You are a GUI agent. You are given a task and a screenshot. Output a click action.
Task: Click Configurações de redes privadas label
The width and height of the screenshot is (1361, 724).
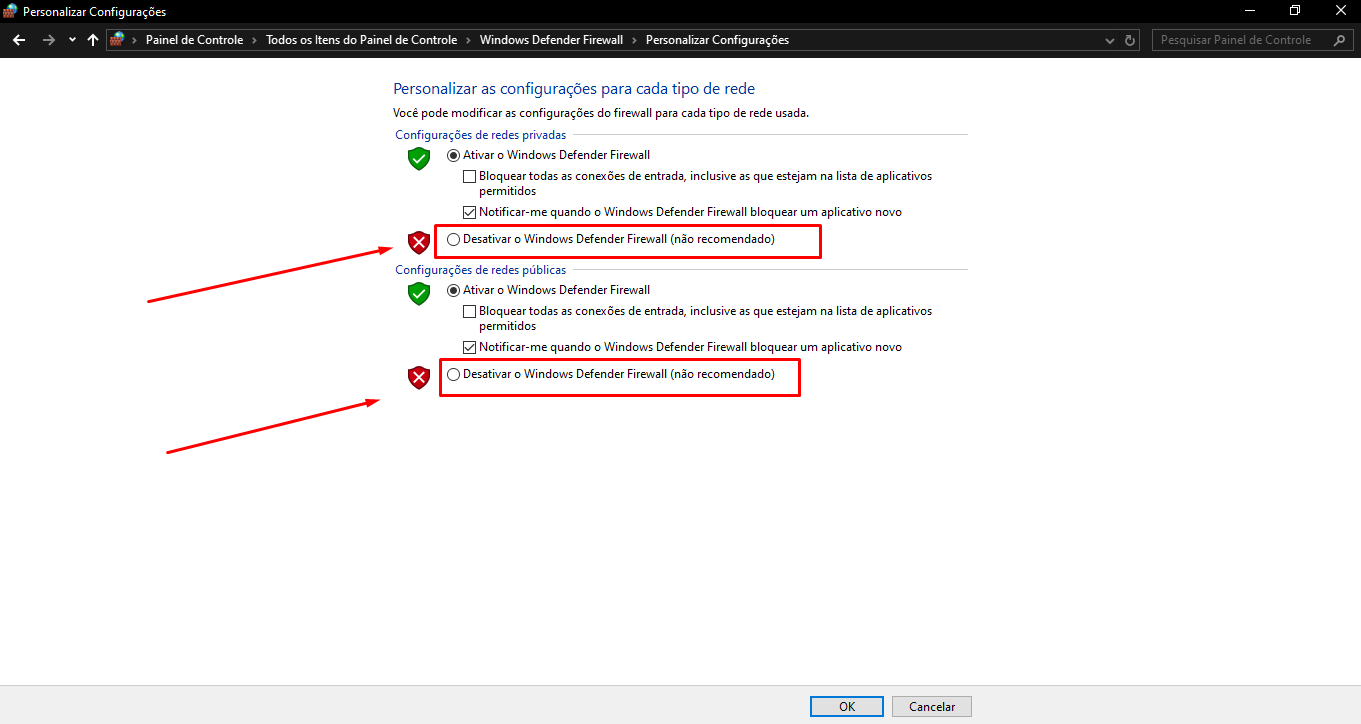[x=481, y=135]
